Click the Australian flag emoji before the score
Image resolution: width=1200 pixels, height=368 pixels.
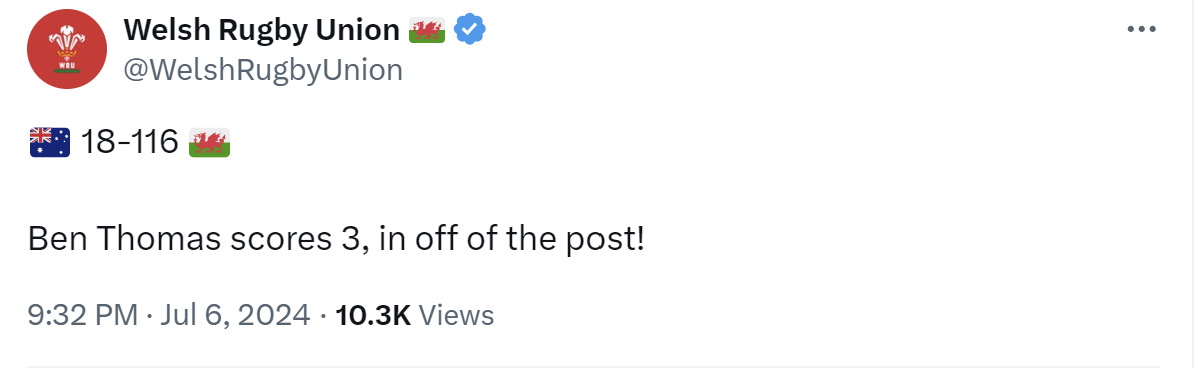(49, 143)
